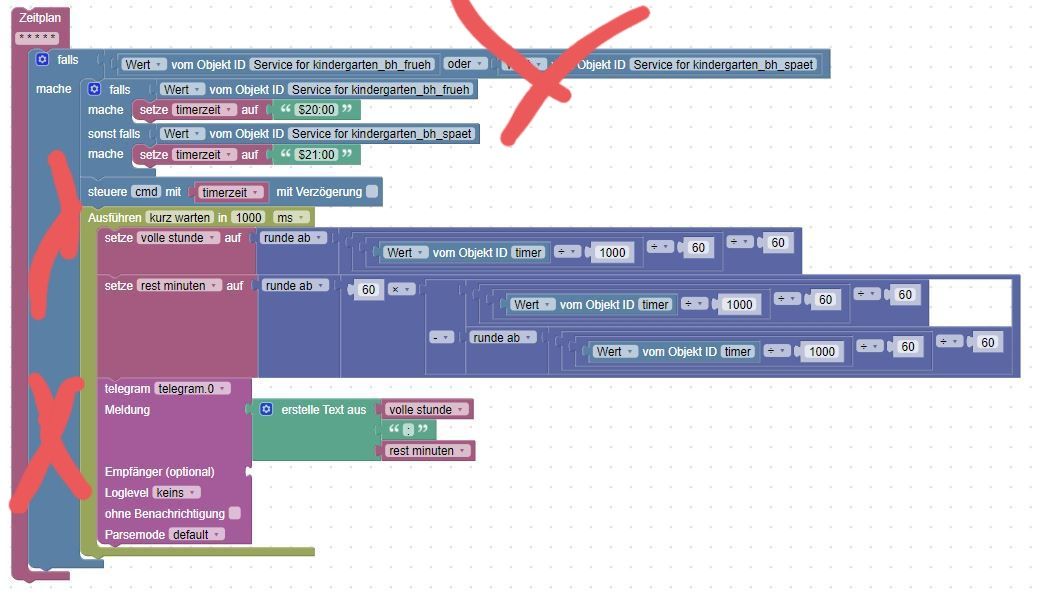This screenshot has height=596, width=1042.
Task: Edit the $20:00 text field
Action: click(317, 110)
